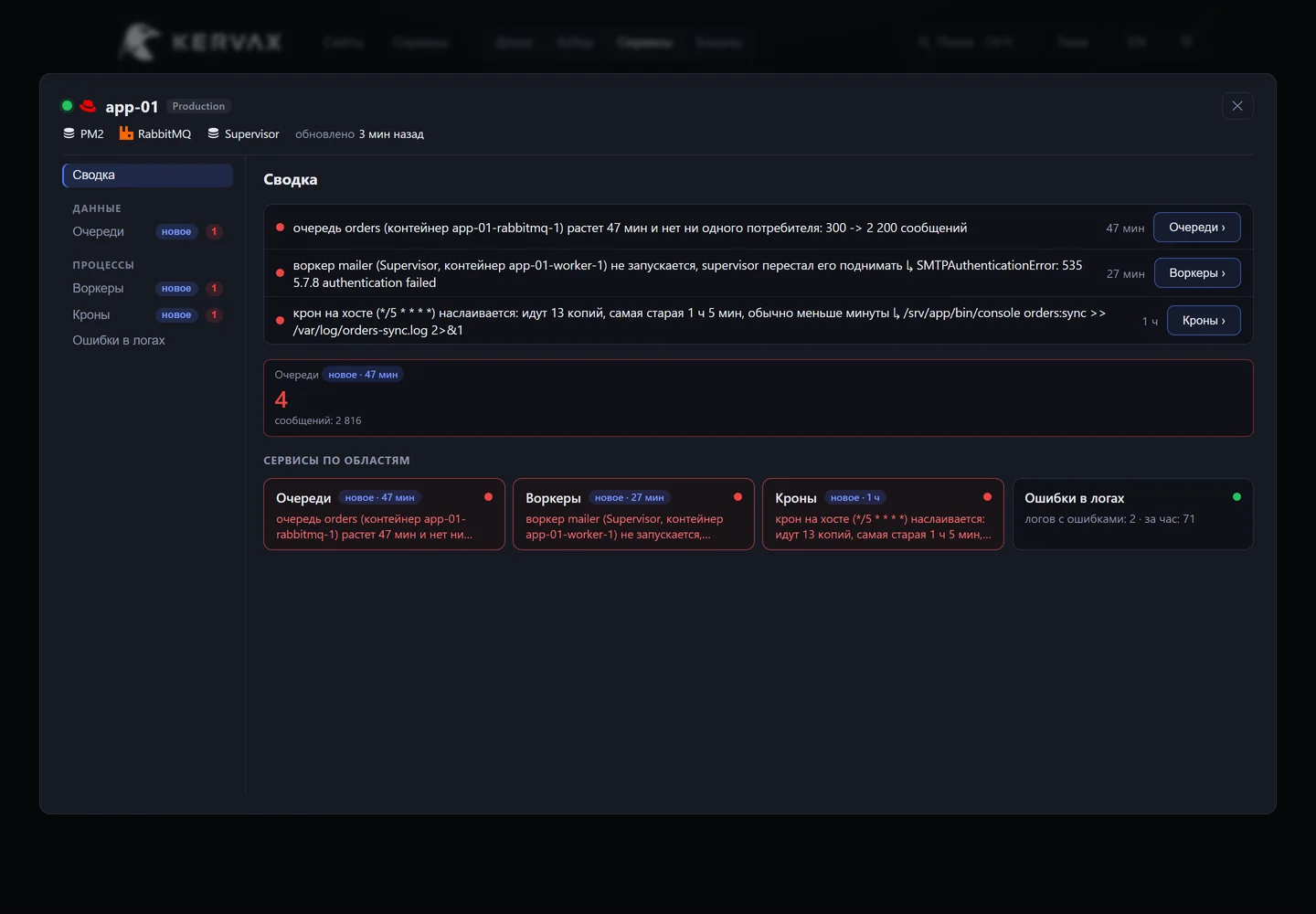Click 'логов с ошибками: 2 · за час: 71'

(x=1109, y=519)
